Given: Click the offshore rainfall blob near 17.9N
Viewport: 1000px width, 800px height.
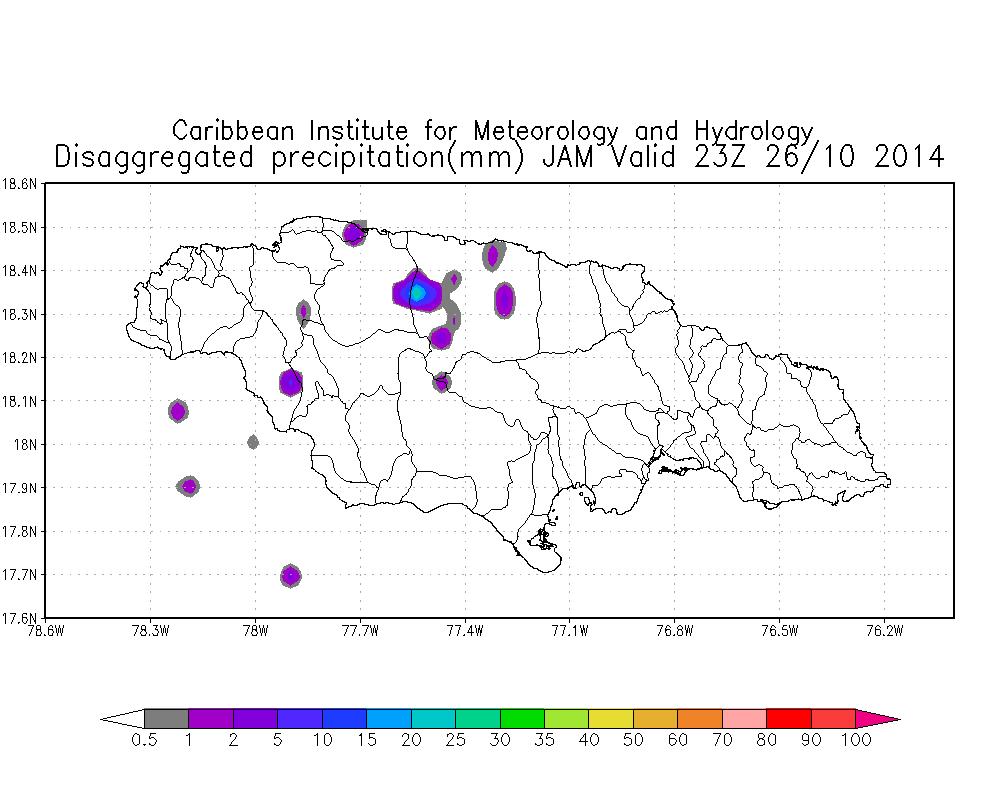Looking at the screenshot, I should [188, 487].
